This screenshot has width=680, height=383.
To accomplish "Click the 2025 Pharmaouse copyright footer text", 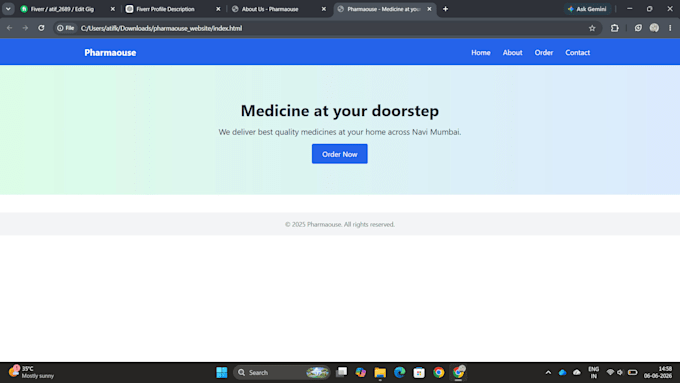I will [340, 224].
